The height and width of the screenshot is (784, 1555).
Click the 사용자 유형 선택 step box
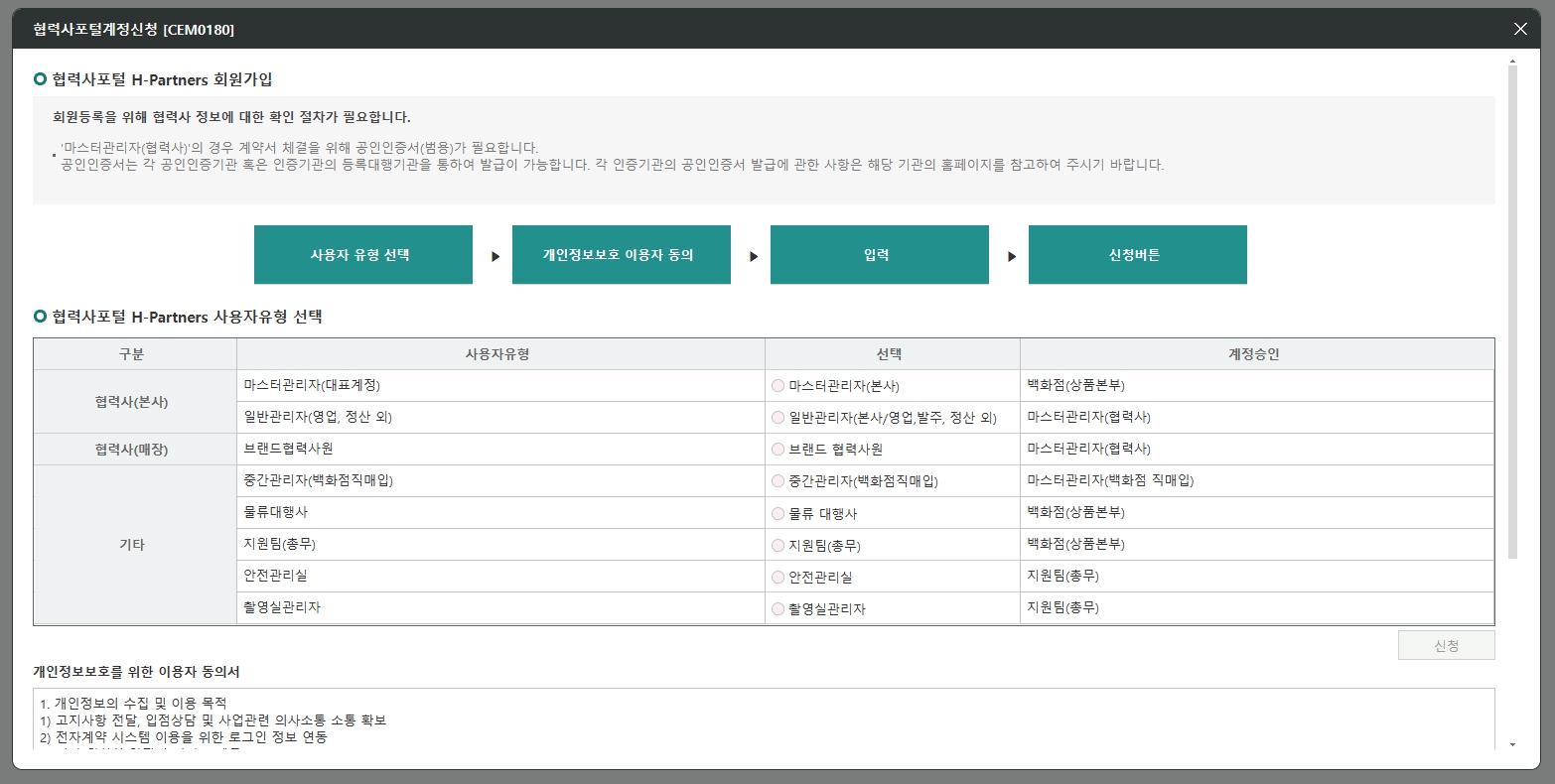[363, 254]
